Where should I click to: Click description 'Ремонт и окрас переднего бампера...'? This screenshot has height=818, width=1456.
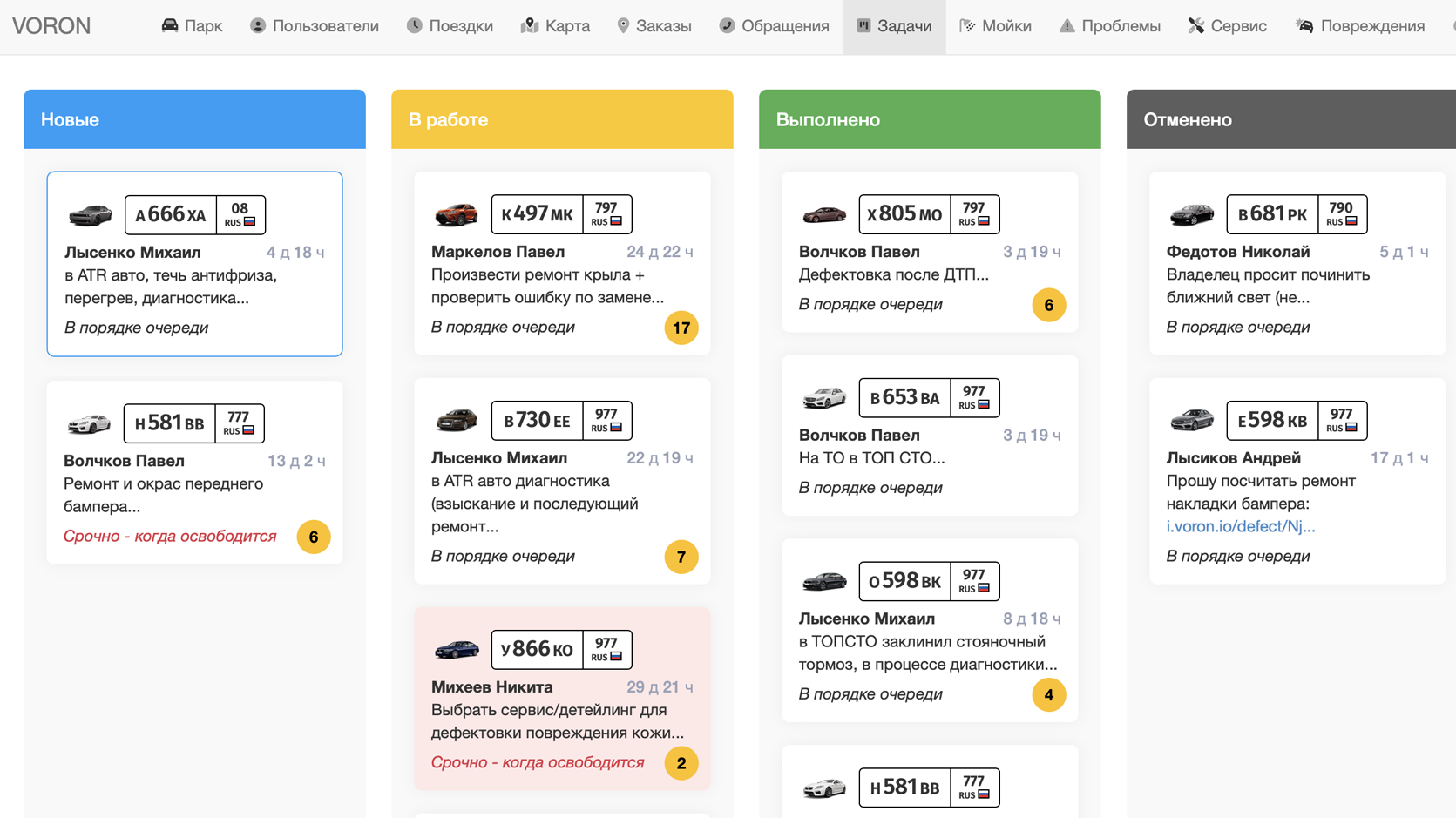[164, 495]
